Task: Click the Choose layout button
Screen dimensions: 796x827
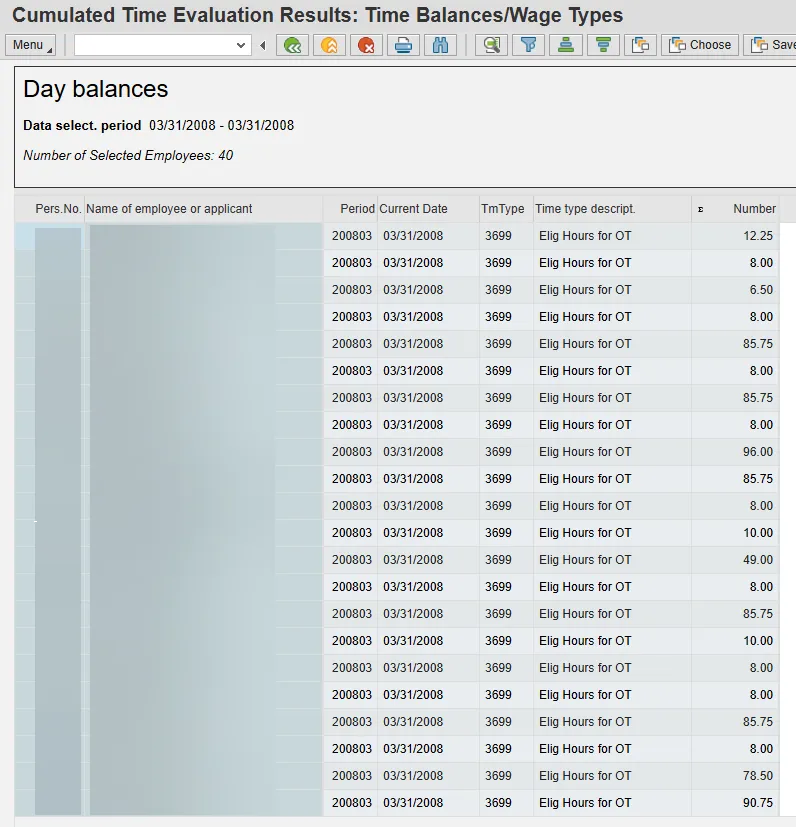Action: coord(700,45)
